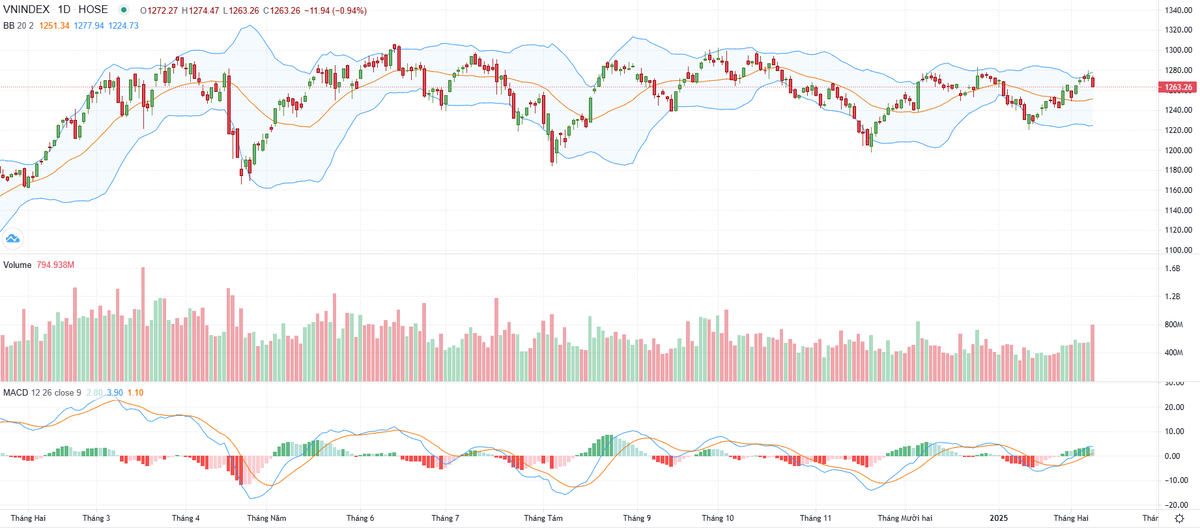Open chart settings gear icon
1200x528 pixels.
point(1178,520)
